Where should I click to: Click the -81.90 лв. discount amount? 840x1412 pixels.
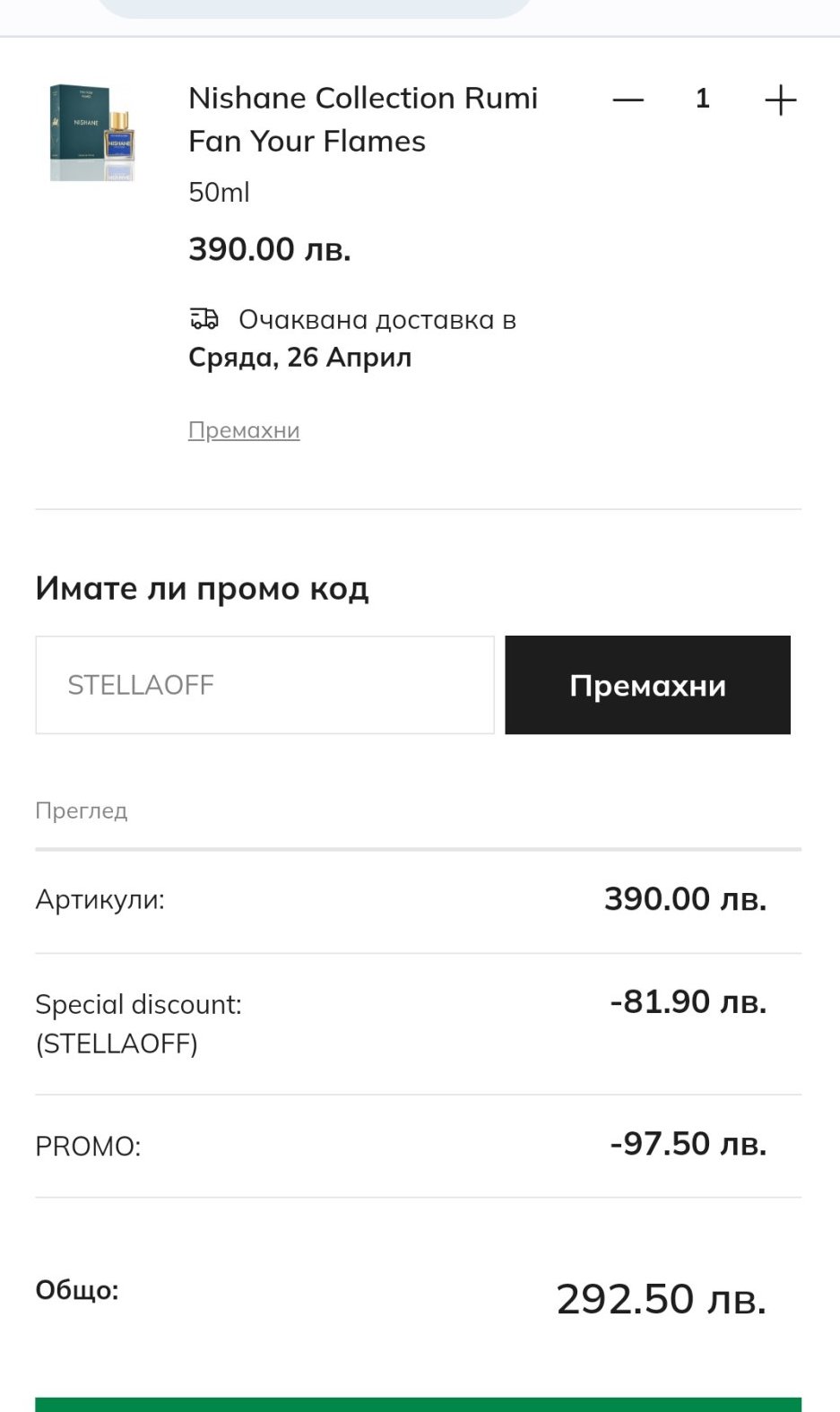[x=688, y=1002]
